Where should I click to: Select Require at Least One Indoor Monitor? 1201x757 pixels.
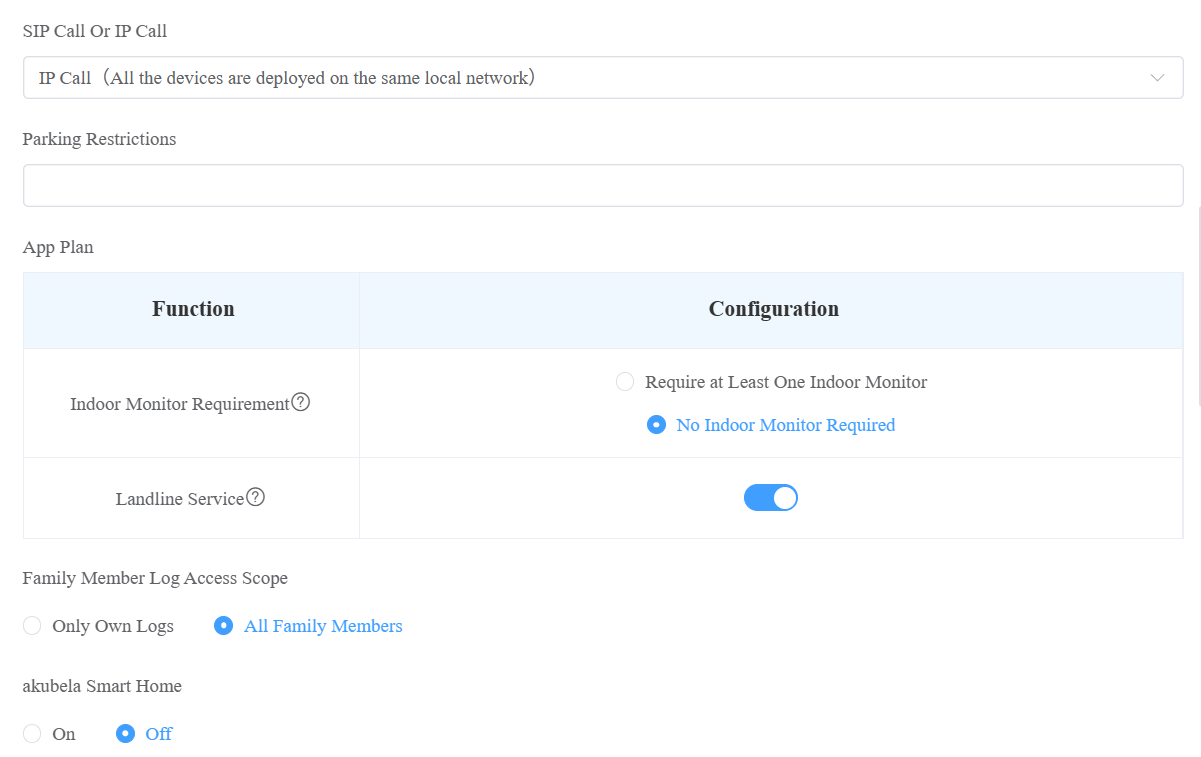[x=625, y=382]
